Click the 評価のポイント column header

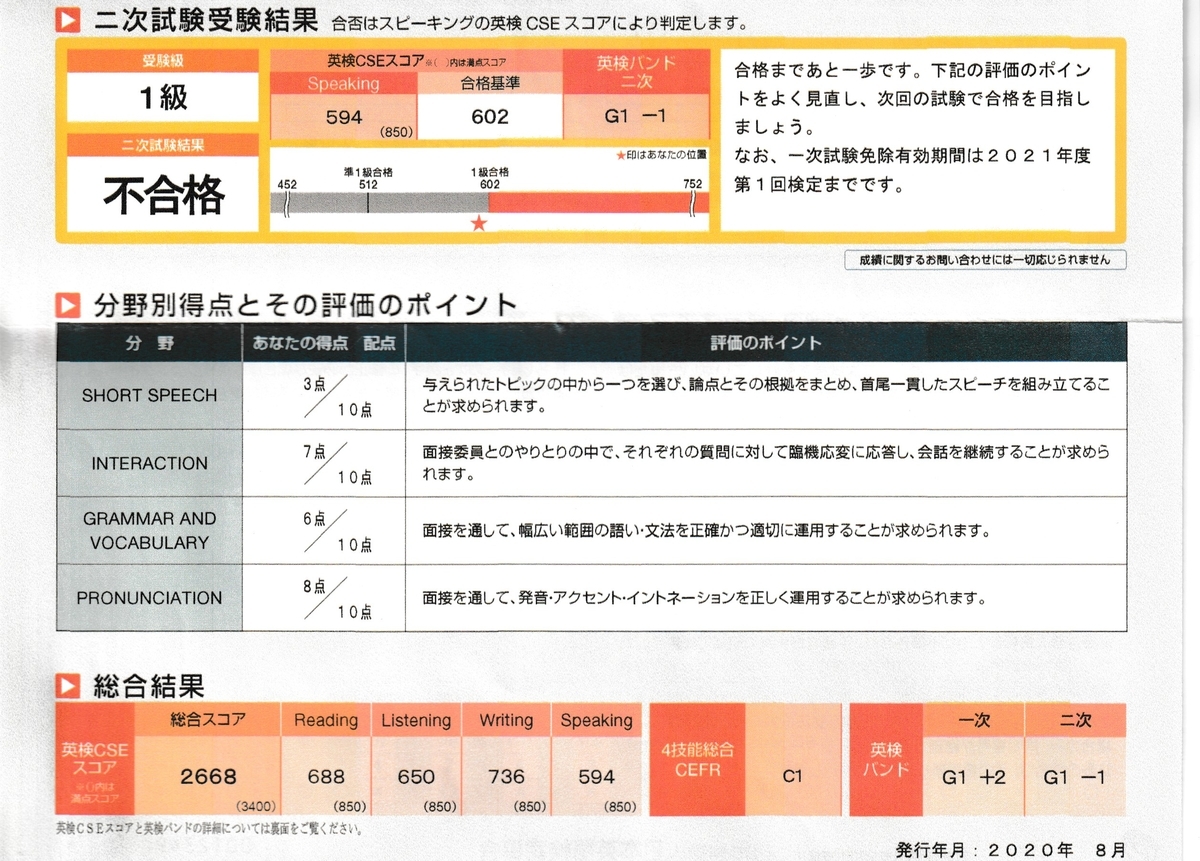766,343
